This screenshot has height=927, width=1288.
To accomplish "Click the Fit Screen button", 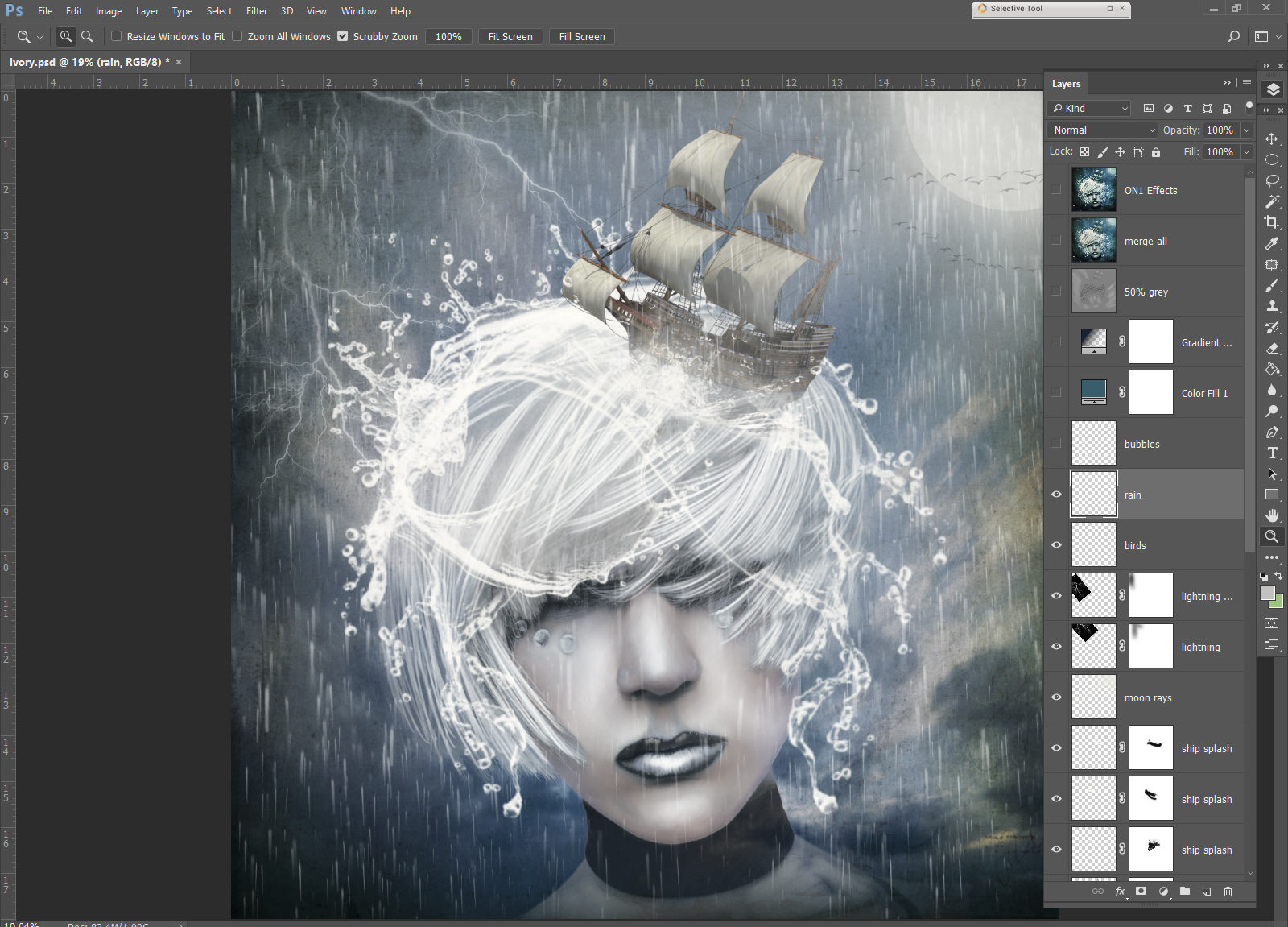I will coord(510,36).
